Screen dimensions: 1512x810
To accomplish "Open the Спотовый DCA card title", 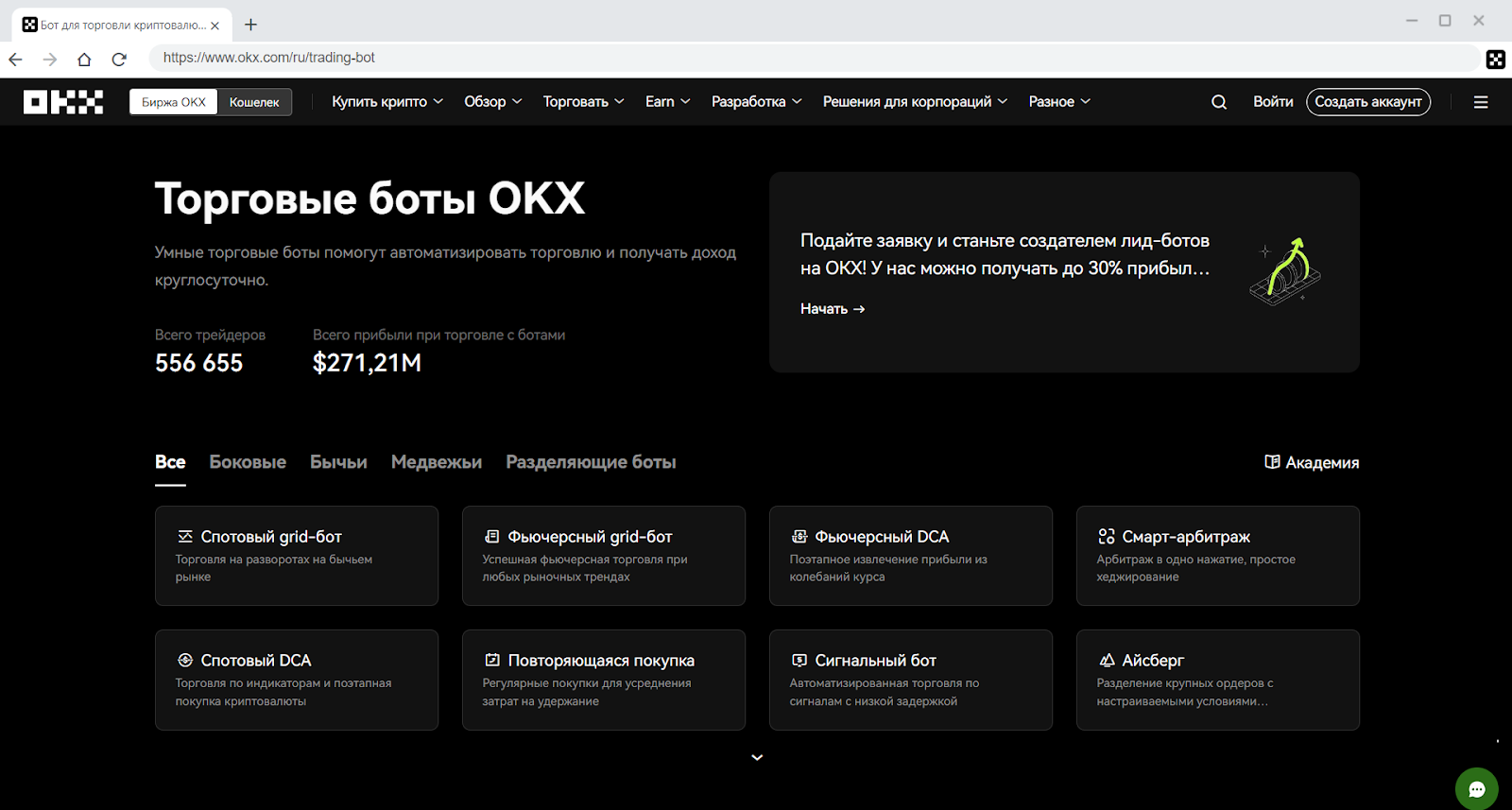I will click(x=256, y=660).
